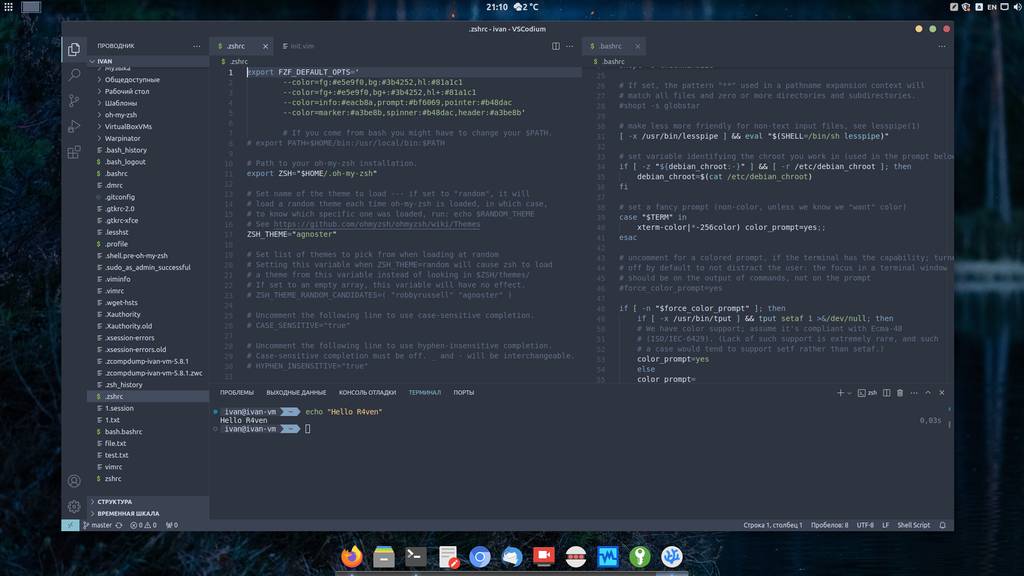The image size is (1024, 576).
Task: Open the Source Control view
Action: pyautogui.click(x=74, y=101)
